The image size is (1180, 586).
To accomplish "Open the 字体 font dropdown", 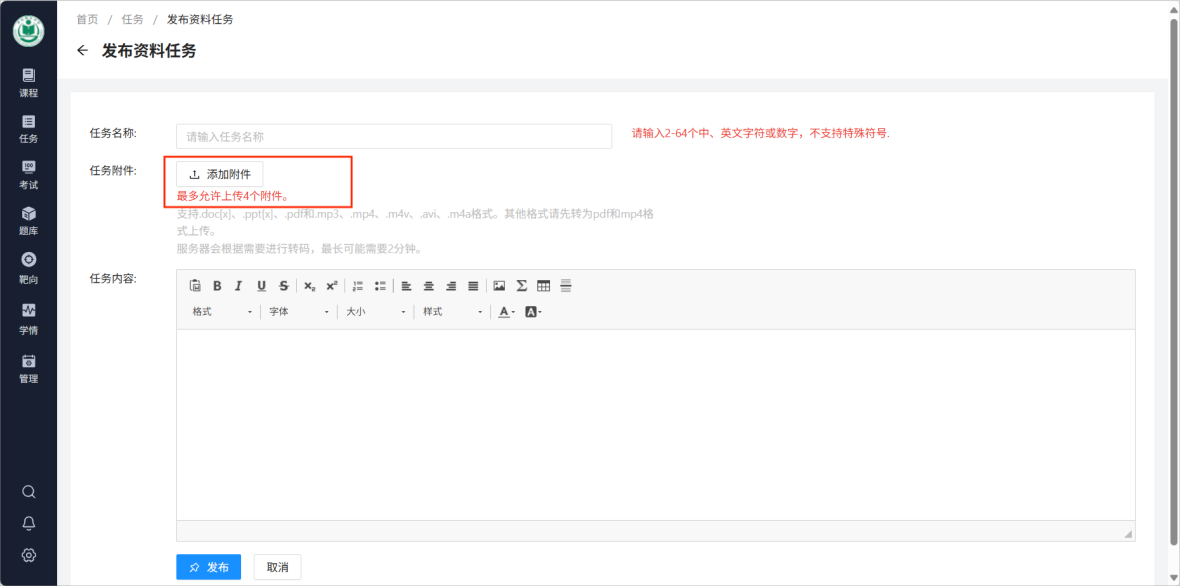I will click(300, 311).
